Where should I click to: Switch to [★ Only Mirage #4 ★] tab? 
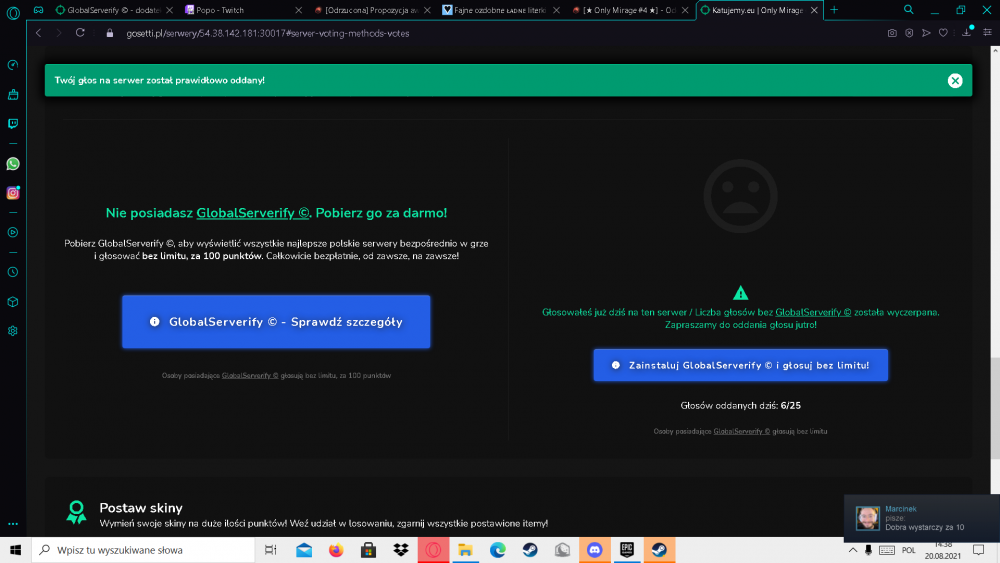pos(629,10)
